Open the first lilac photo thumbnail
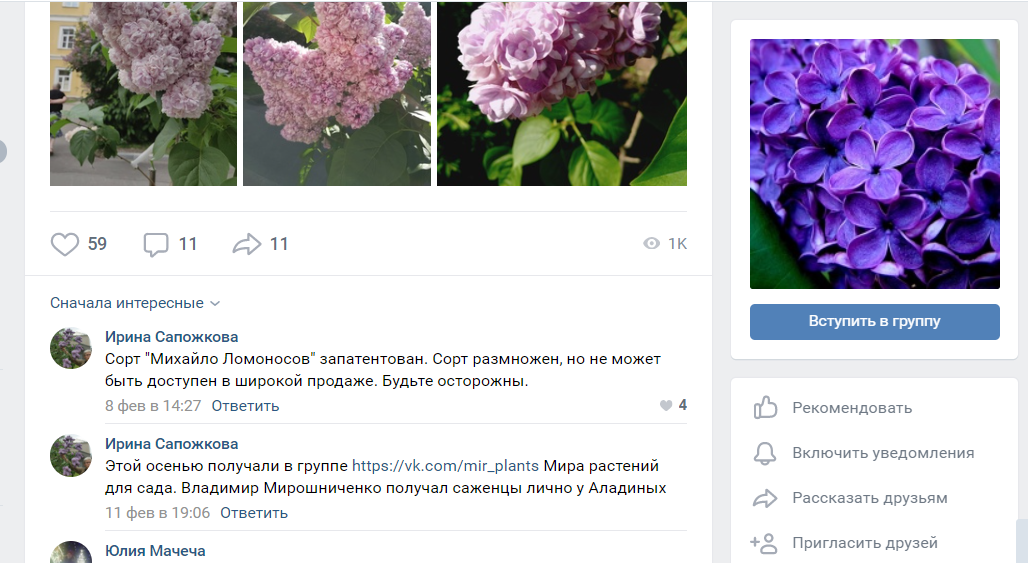The height and width of the screenshot is (563, 1028). 144,94
